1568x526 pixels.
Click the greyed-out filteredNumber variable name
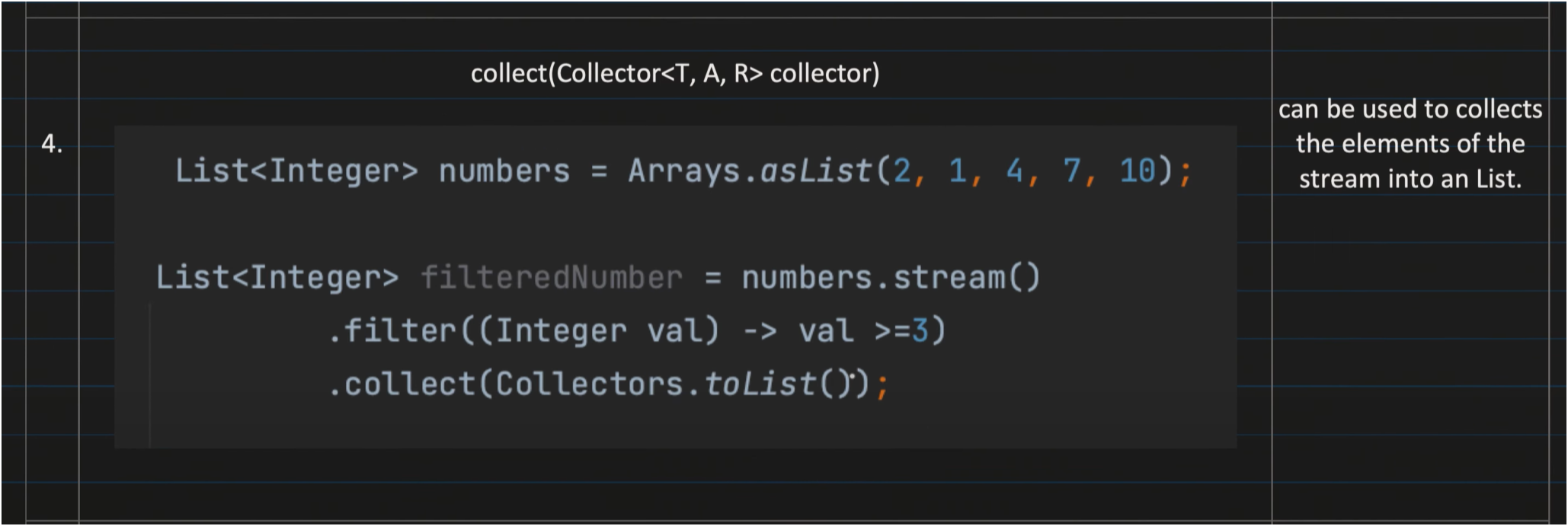tap(552, 278)
